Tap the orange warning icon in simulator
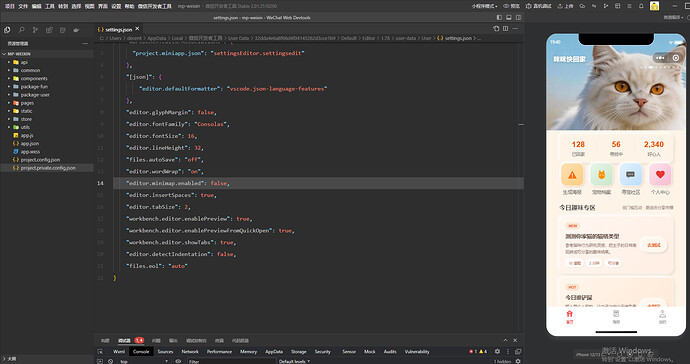690x364 pixels. click(x=572, y=175)
